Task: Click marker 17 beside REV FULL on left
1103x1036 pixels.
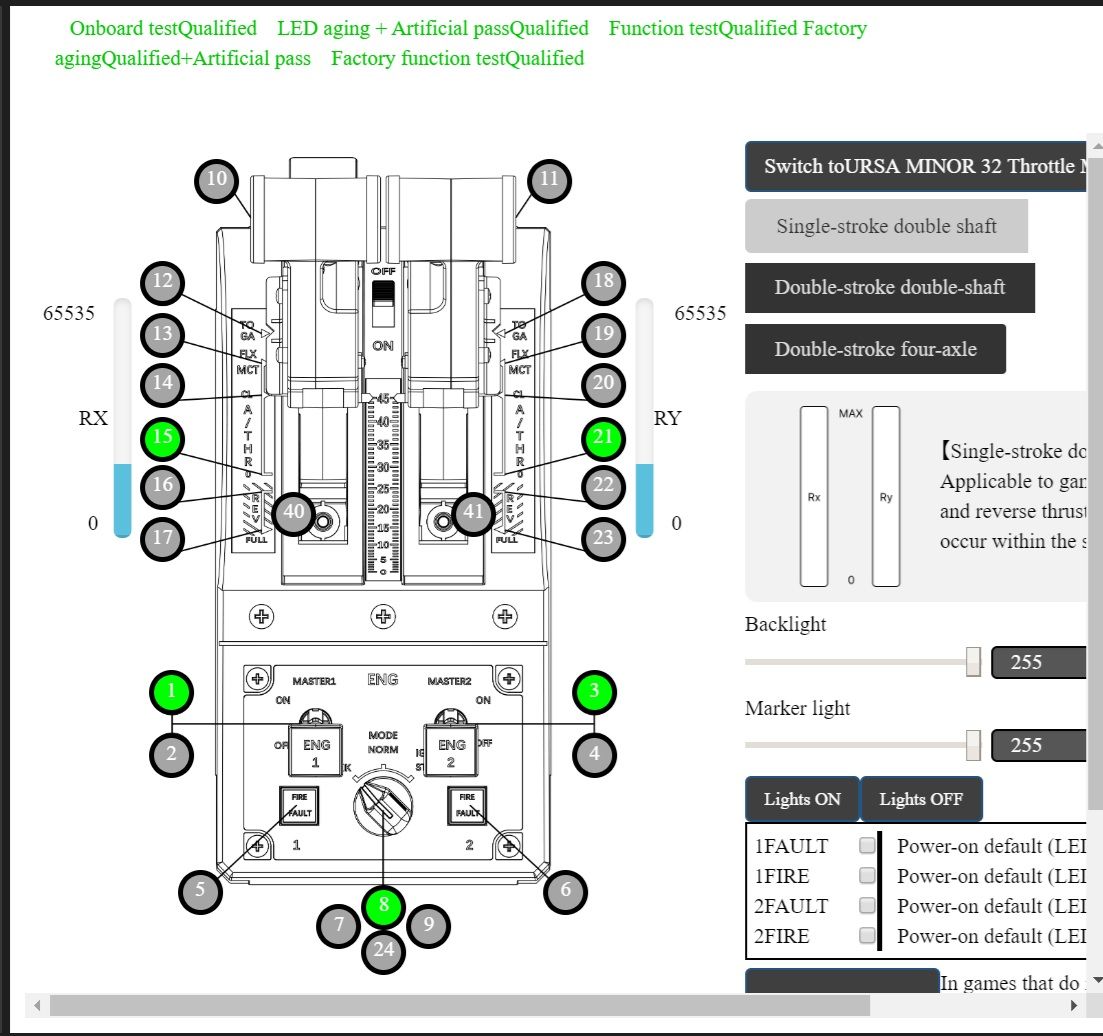Action: (x=163, y=538)
